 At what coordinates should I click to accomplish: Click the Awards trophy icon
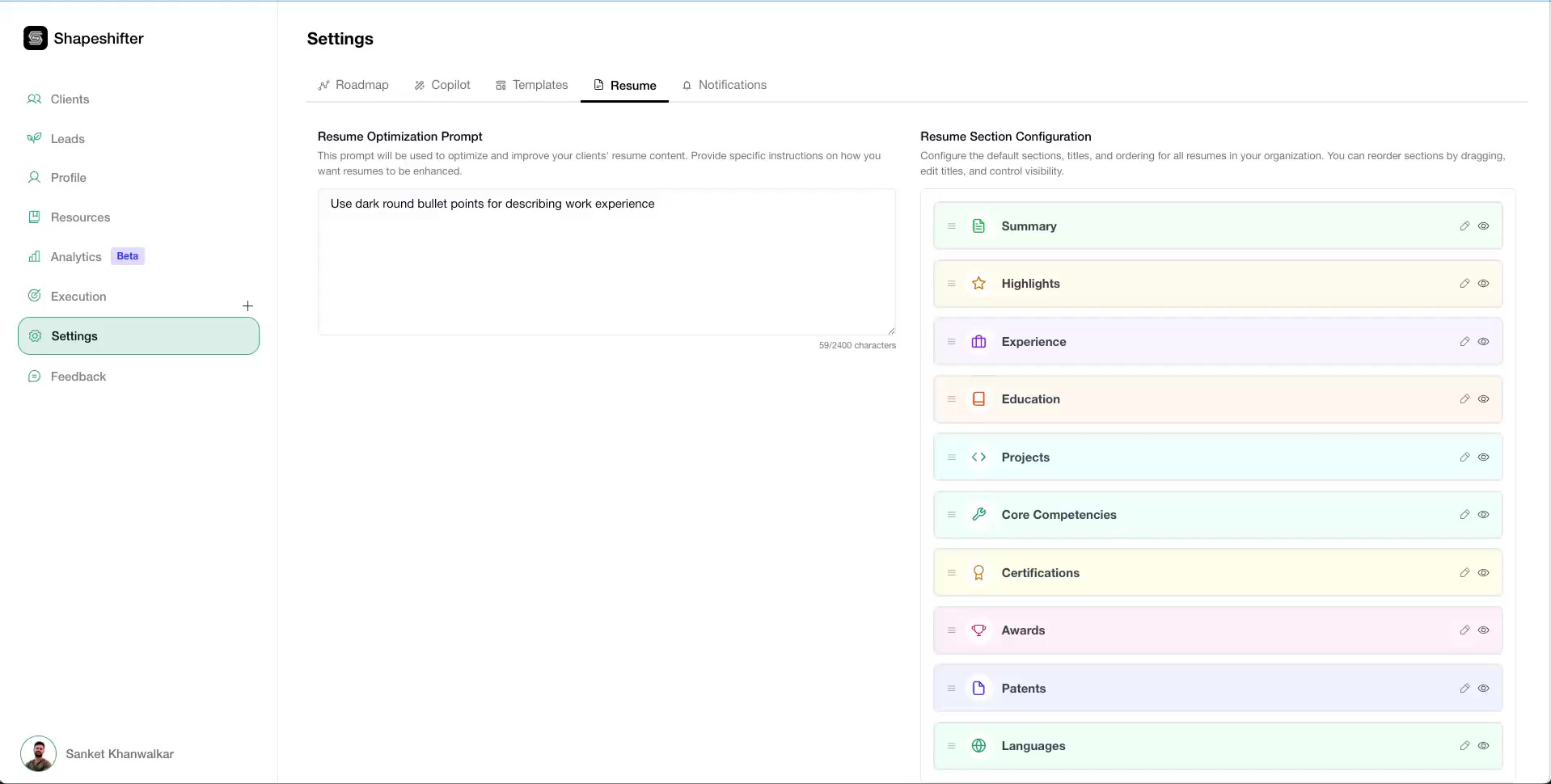click(978, 630)
